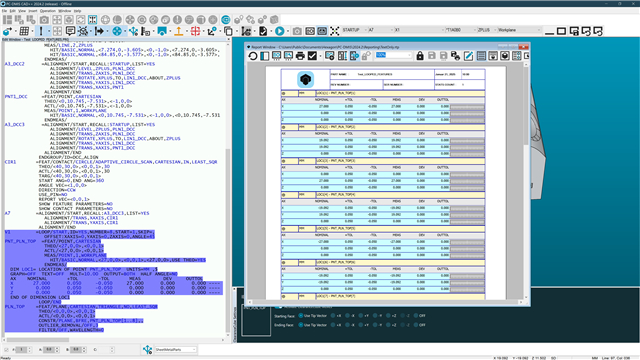Click the B value stepper field at bottom
The width and height of the screenshot is (640, 360).
78,350
